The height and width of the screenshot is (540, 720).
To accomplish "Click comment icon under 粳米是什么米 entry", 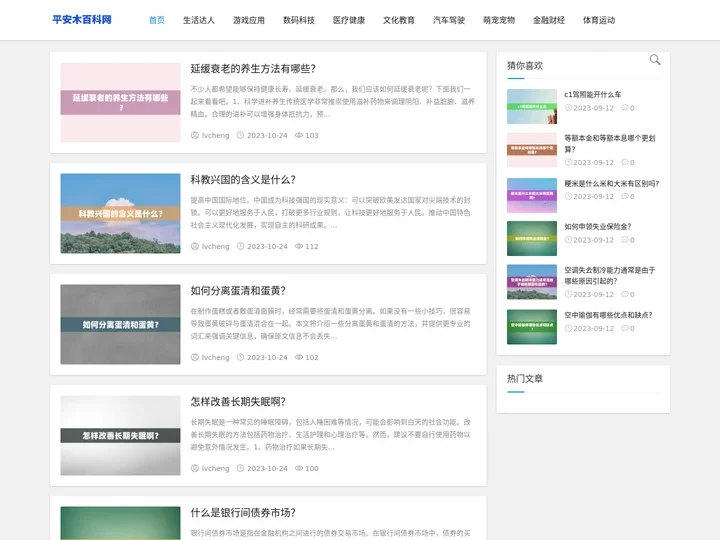I will tap(624, 197).
